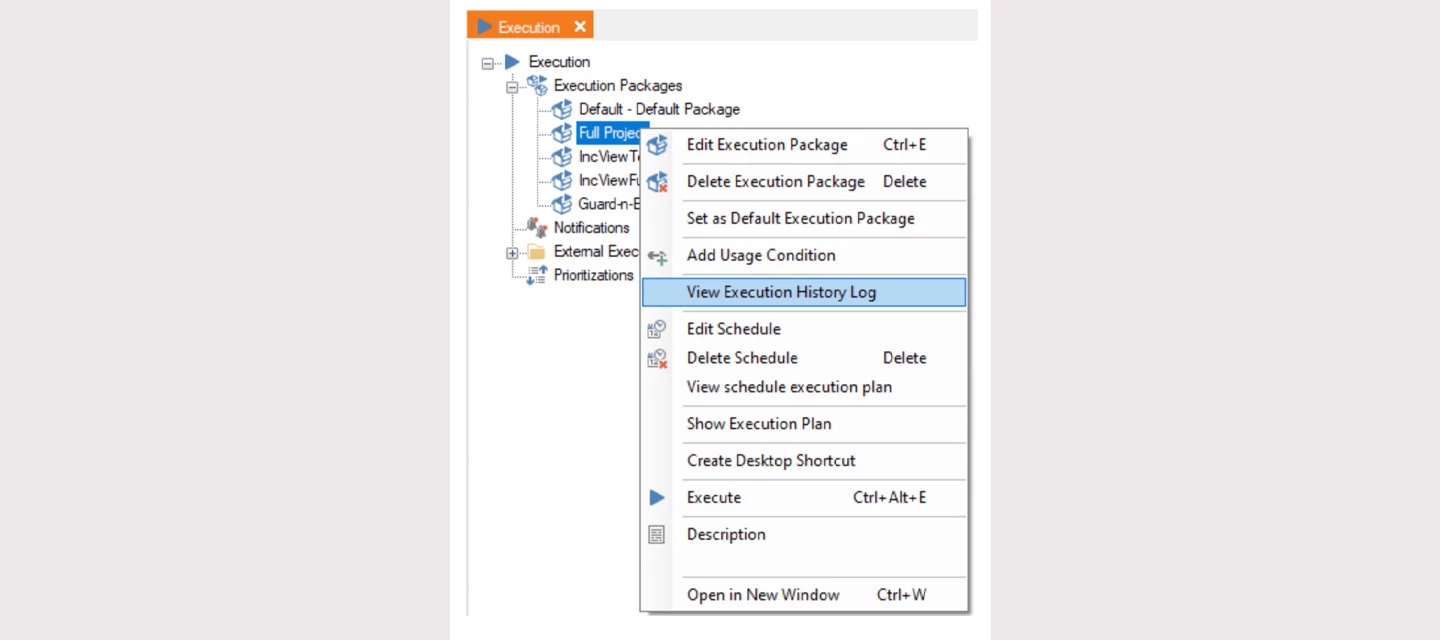Screen dimensions: 1440x640
Task: Select the Execution Packages tree node
Action: [x=618, y=86]
